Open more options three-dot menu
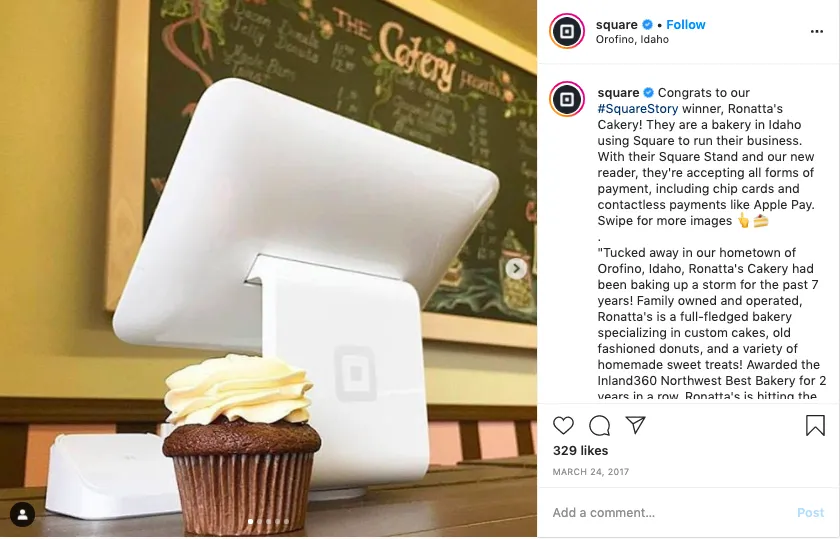Image resolution: width=840 pixels, height=539 pixels. coord(816,32)
